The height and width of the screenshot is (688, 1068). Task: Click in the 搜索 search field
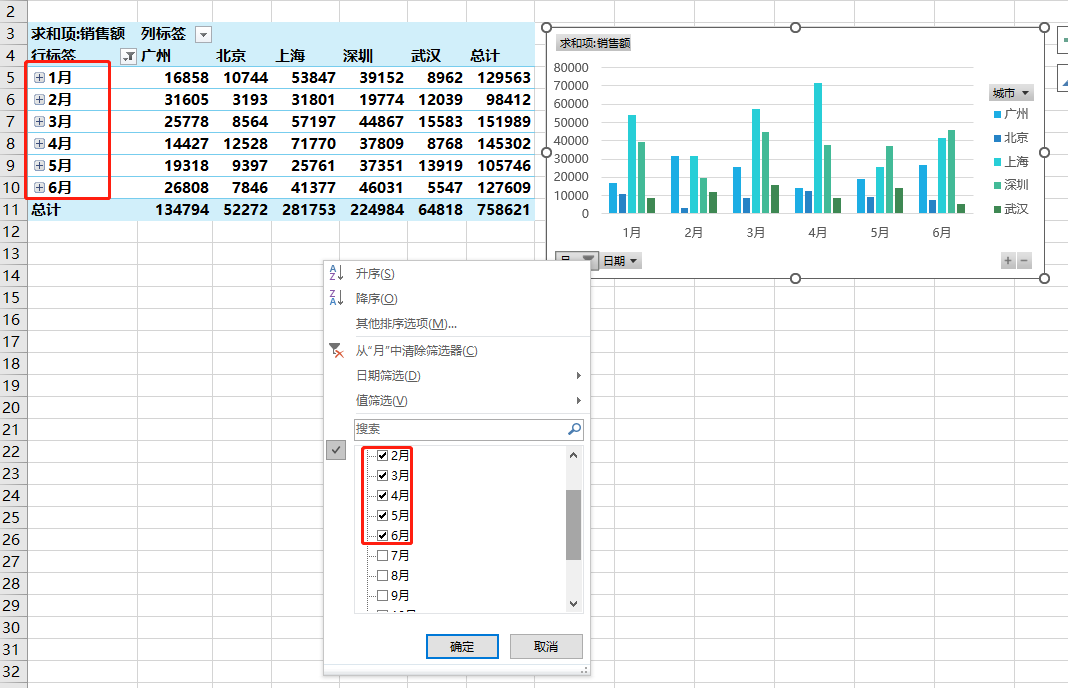[x=458, y=429]
